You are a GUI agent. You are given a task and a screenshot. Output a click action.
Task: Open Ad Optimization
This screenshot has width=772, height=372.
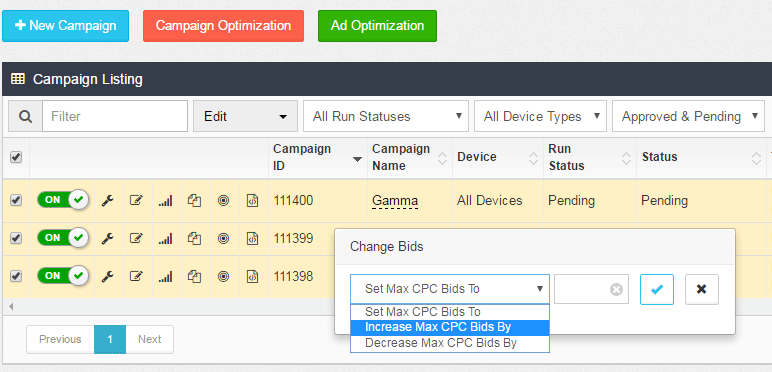[x=377, y=26]
